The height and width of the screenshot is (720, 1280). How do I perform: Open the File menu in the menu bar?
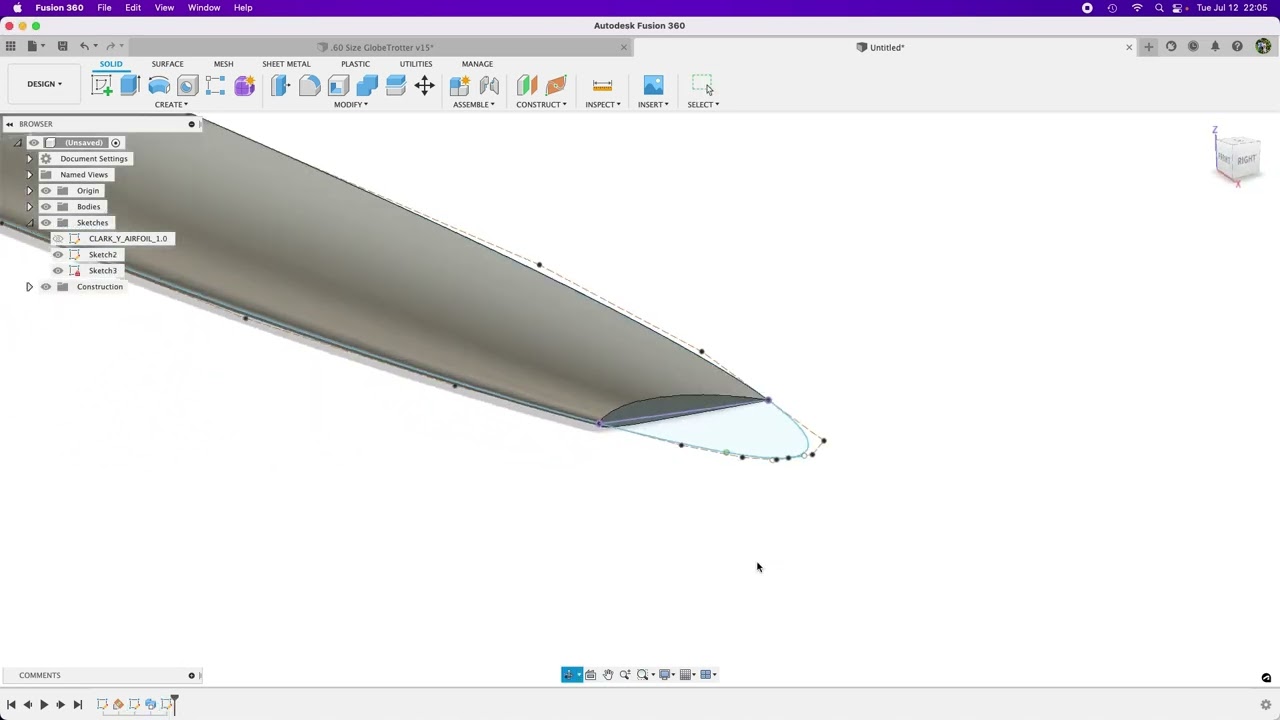[104, 8]
